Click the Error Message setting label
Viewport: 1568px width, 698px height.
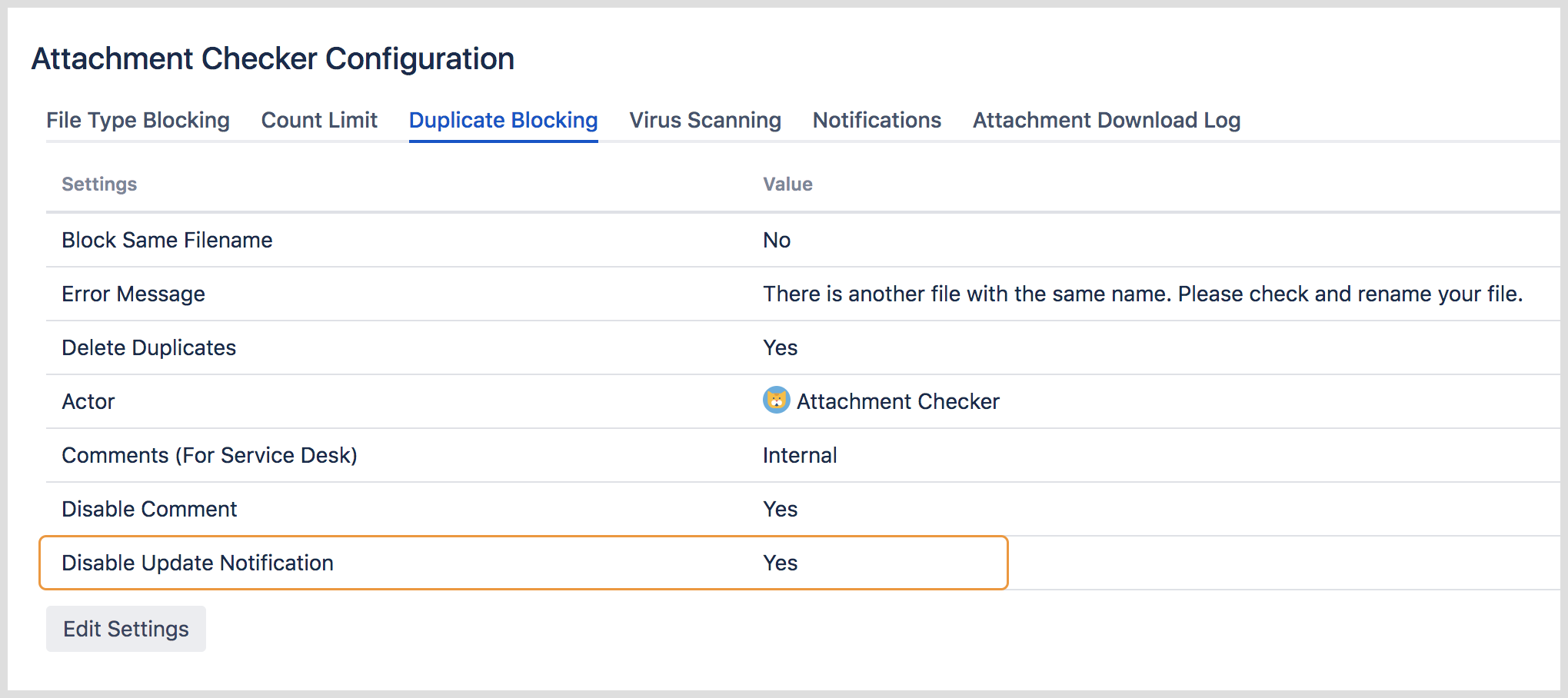pyautogui.click(x=133, y=294)
